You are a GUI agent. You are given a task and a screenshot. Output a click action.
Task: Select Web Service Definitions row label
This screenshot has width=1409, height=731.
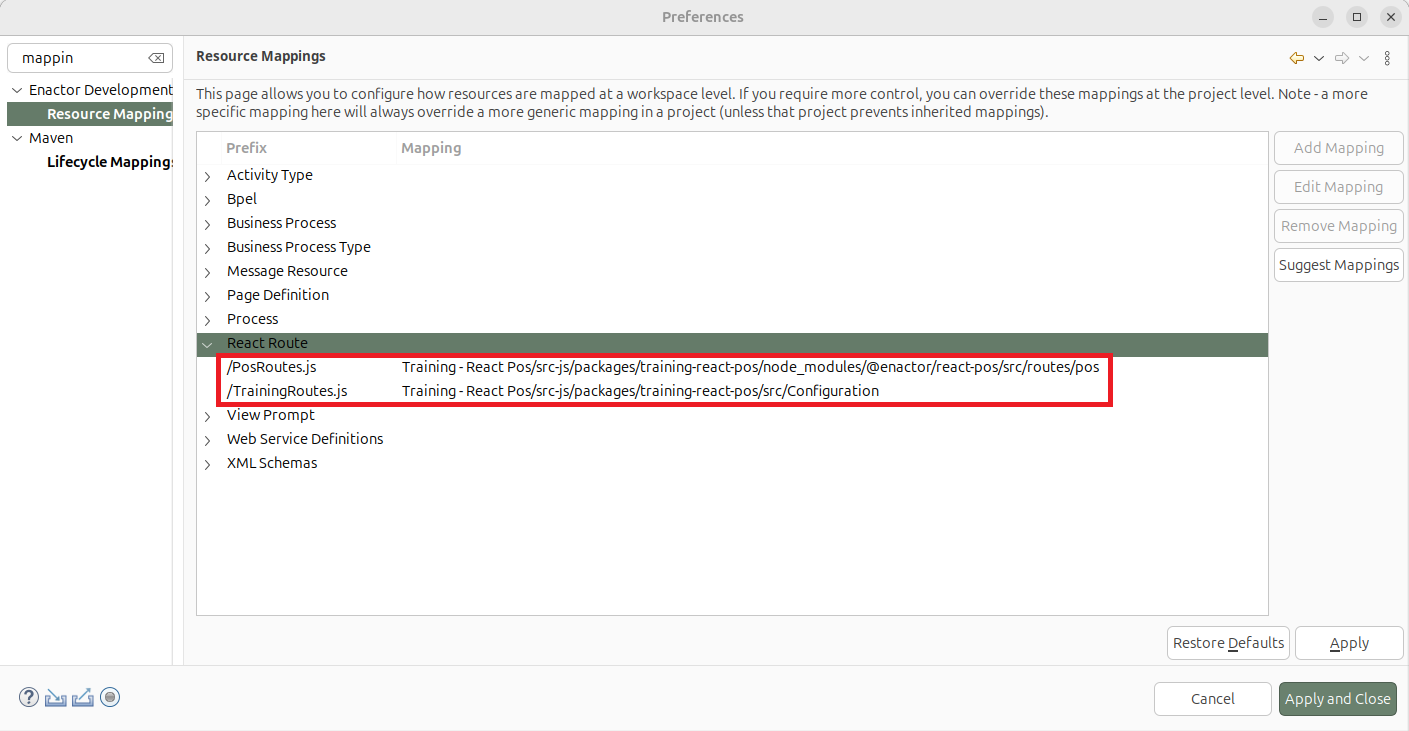(305, 439)
